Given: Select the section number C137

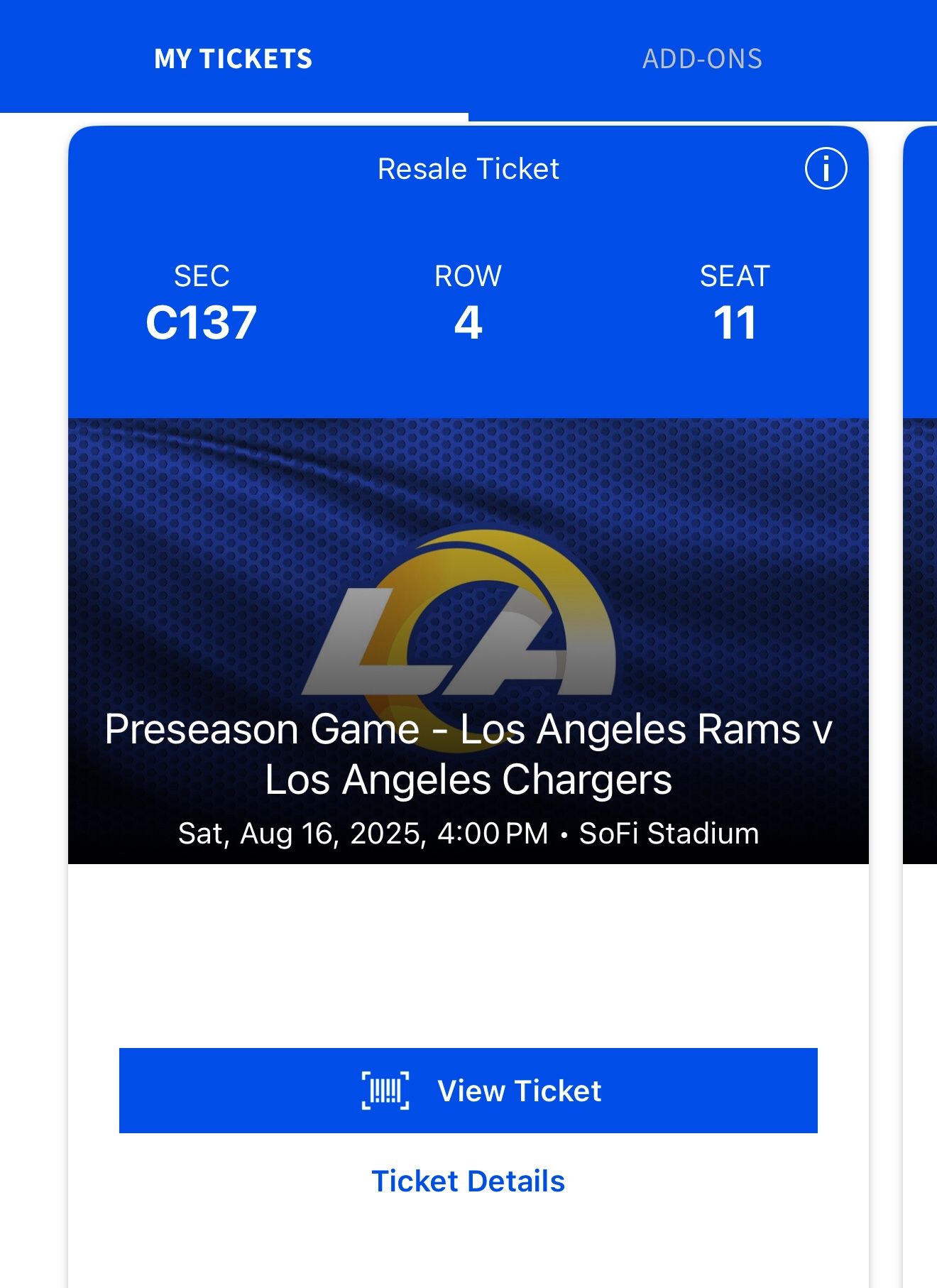Looking at the screenshot, I should (x=201, y=323).
